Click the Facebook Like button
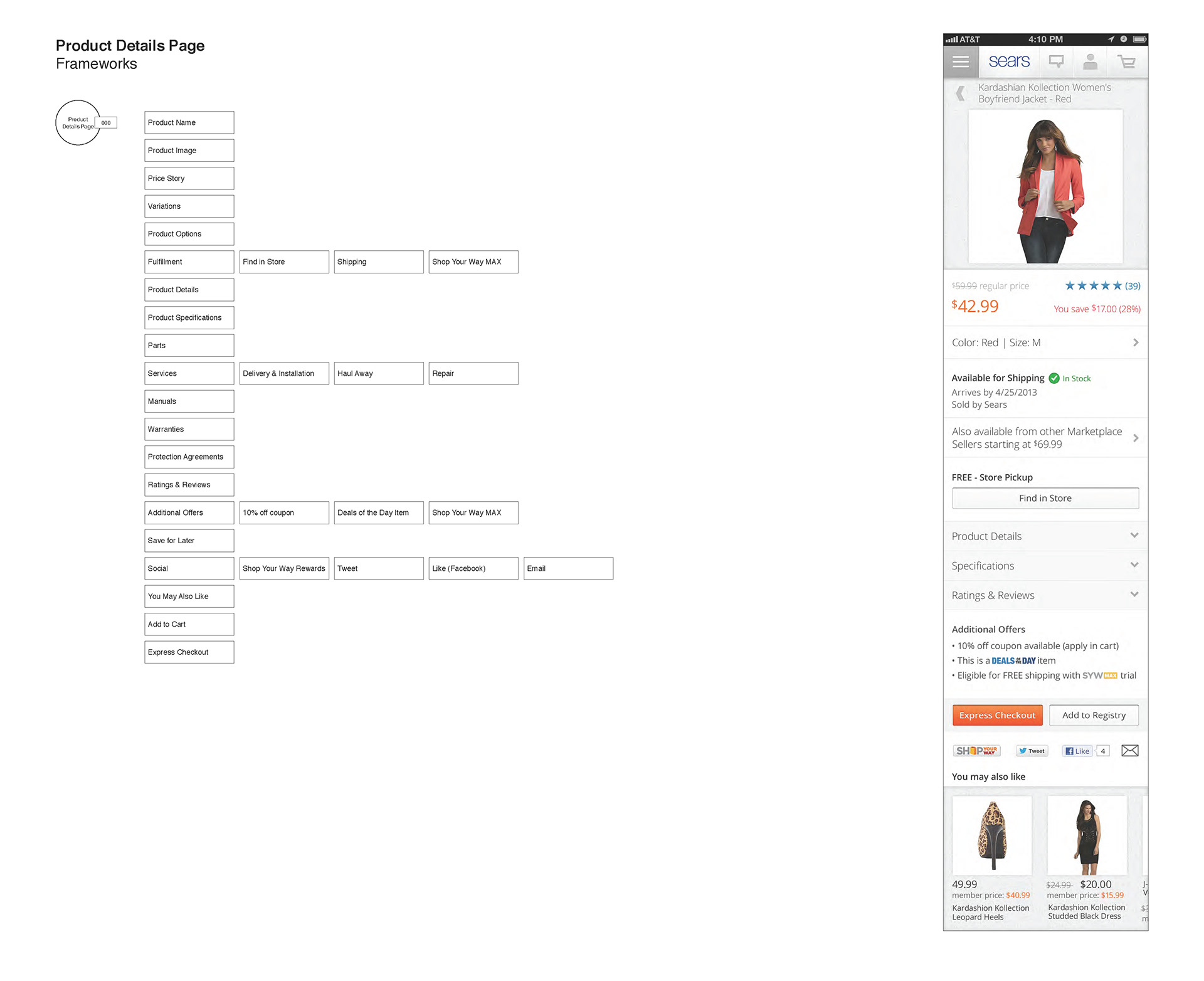Image resolution: width=1204 pixels, height=981 pixels. tap(1078, 751)
